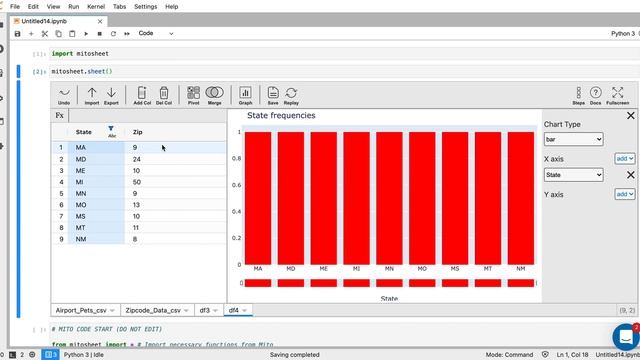
Task: Close the Untitled14.ipynb tab
Action: [x=100, y=21]
